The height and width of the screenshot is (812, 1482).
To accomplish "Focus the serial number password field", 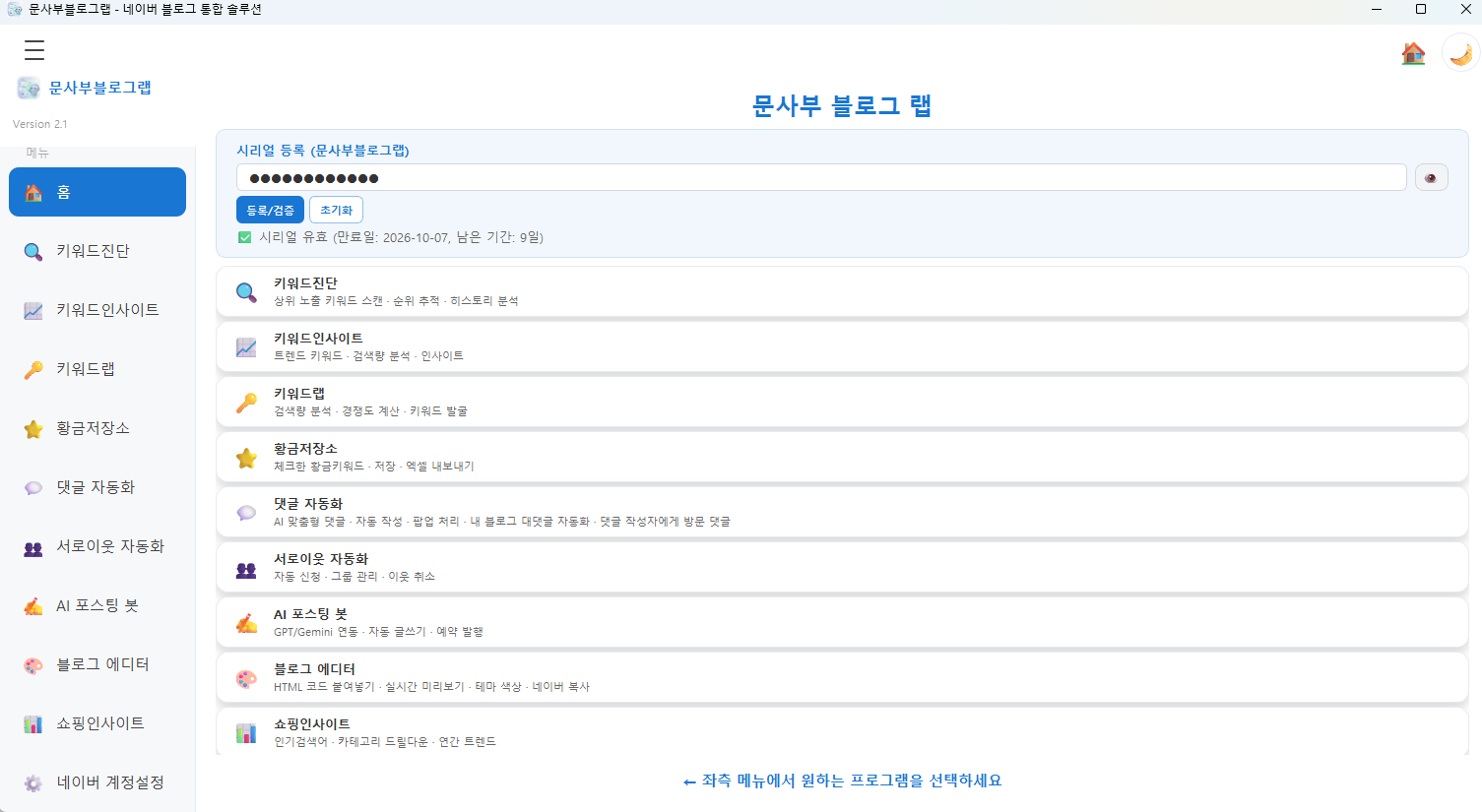I will click(821, 177).
